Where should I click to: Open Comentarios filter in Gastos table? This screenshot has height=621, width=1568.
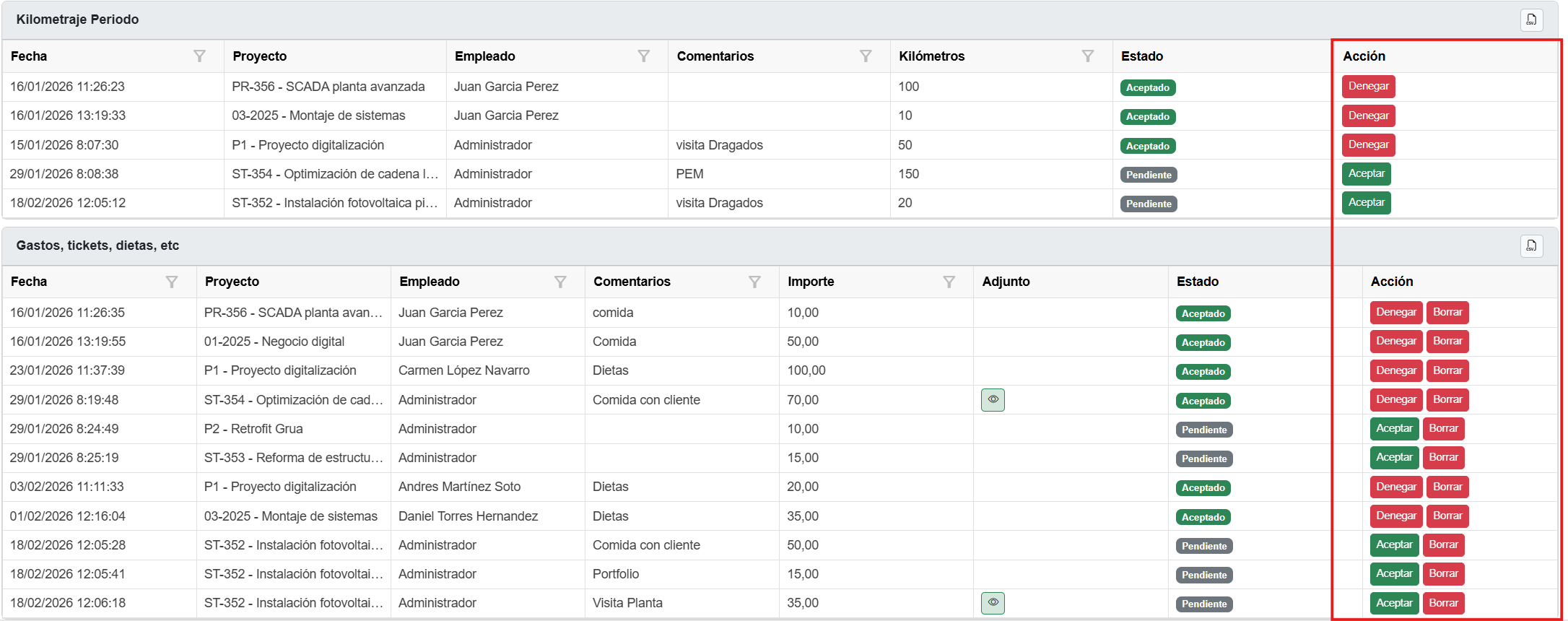point(754,282)
